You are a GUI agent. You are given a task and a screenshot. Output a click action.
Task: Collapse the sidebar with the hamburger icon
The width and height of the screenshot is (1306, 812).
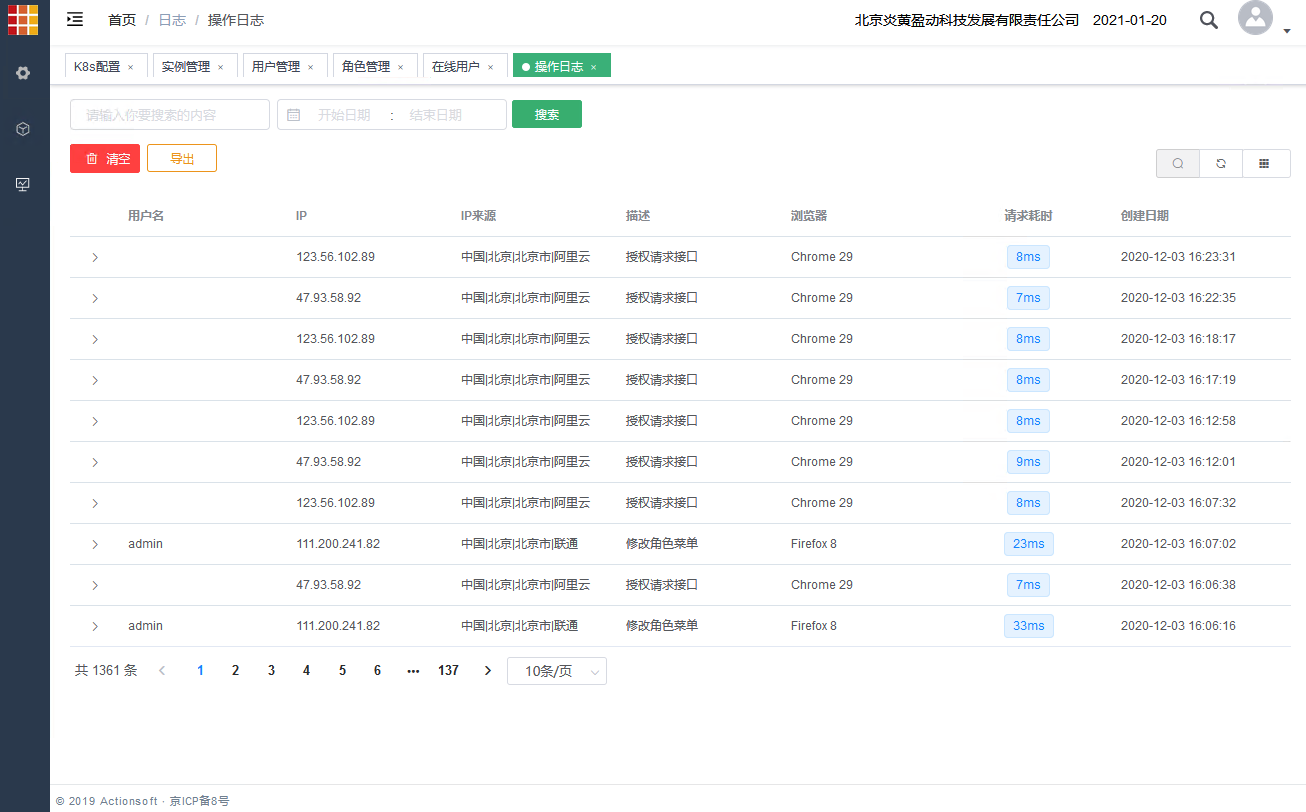click(75, 20)
